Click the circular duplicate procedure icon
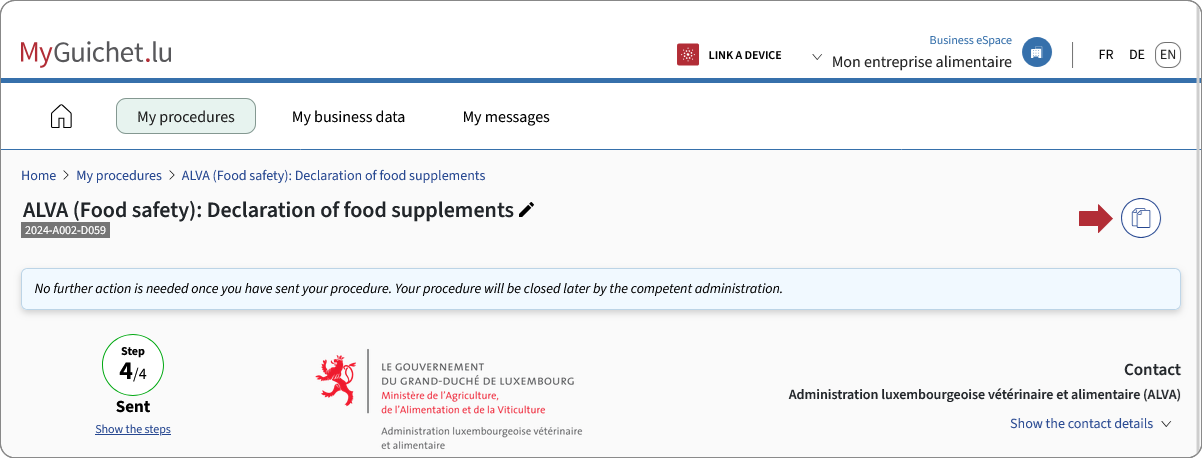 (1141, 218)
